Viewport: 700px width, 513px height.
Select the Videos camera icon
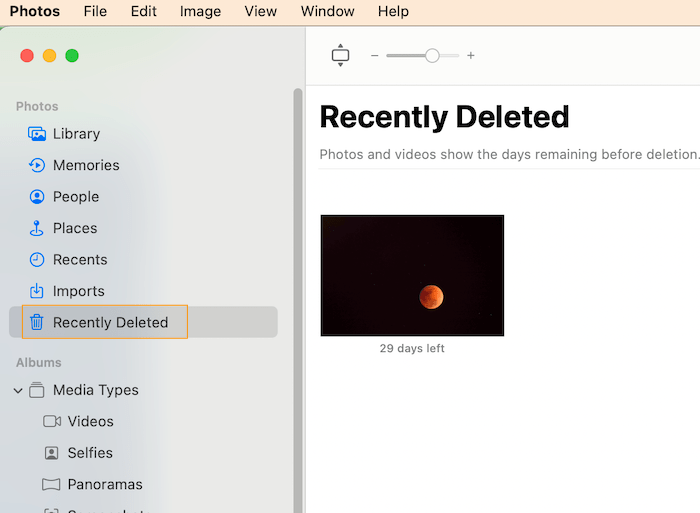(52, 422)
